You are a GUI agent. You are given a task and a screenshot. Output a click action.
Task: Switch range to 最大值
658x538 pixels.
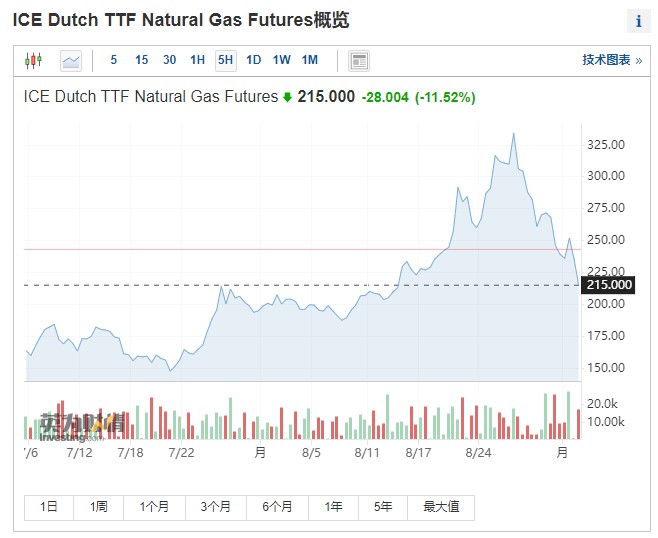(441, 507)
